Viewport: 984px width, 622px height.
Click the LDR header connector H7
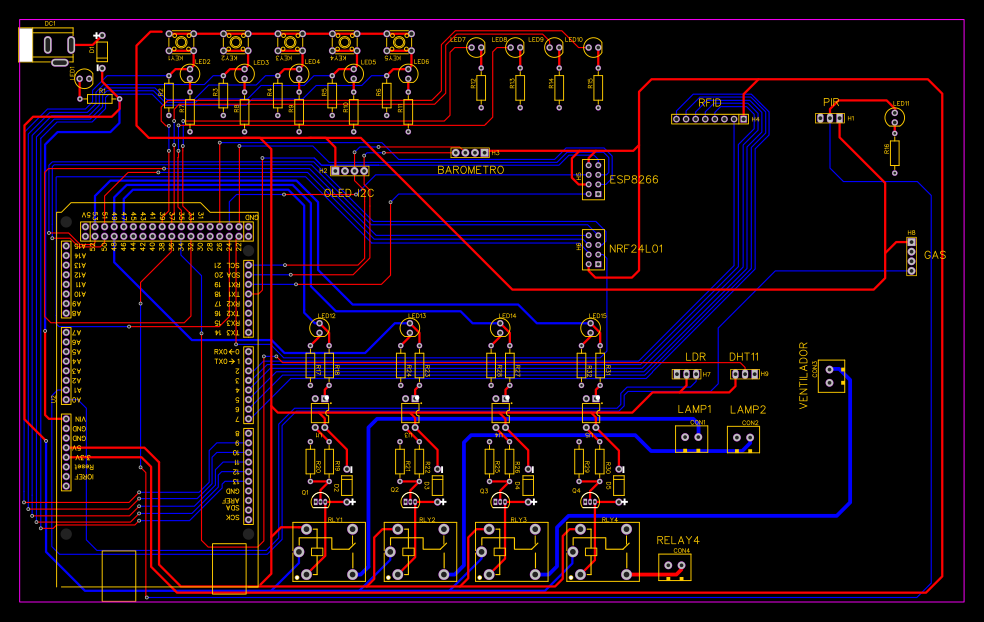(x=688, y=373)
